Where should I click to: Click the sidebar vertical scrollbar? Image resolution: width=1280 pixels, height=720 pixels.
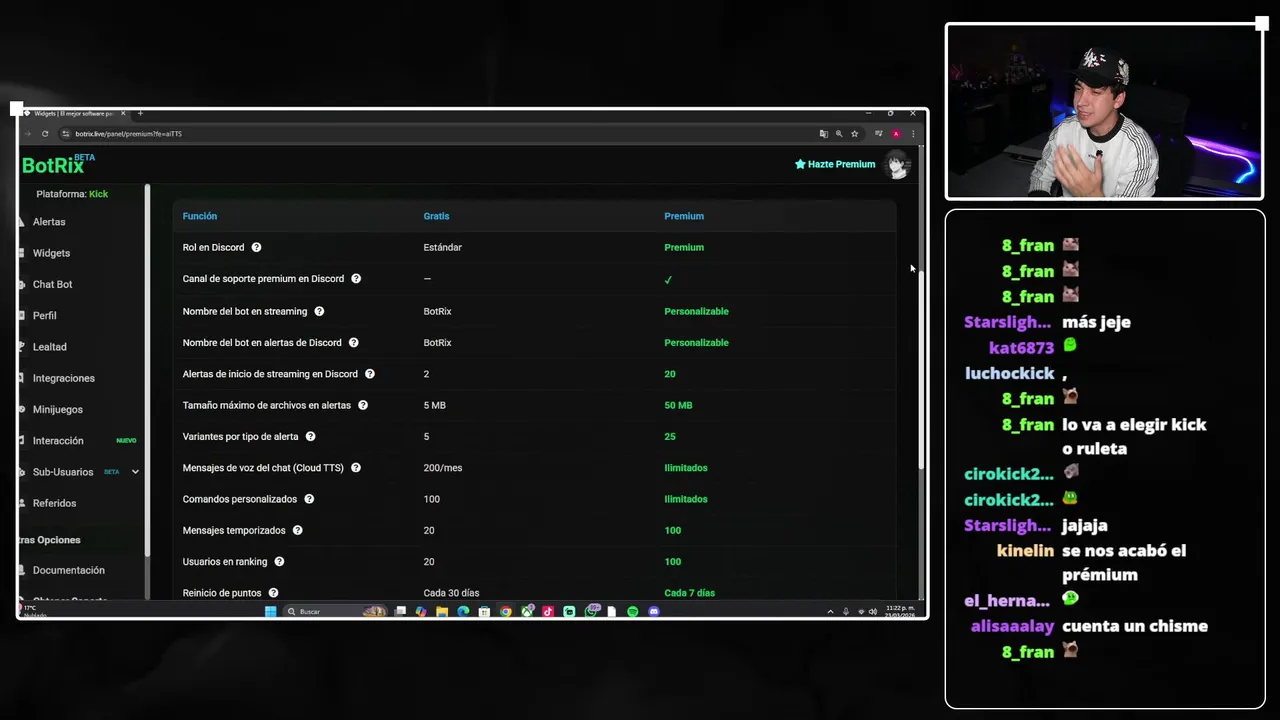148,370
